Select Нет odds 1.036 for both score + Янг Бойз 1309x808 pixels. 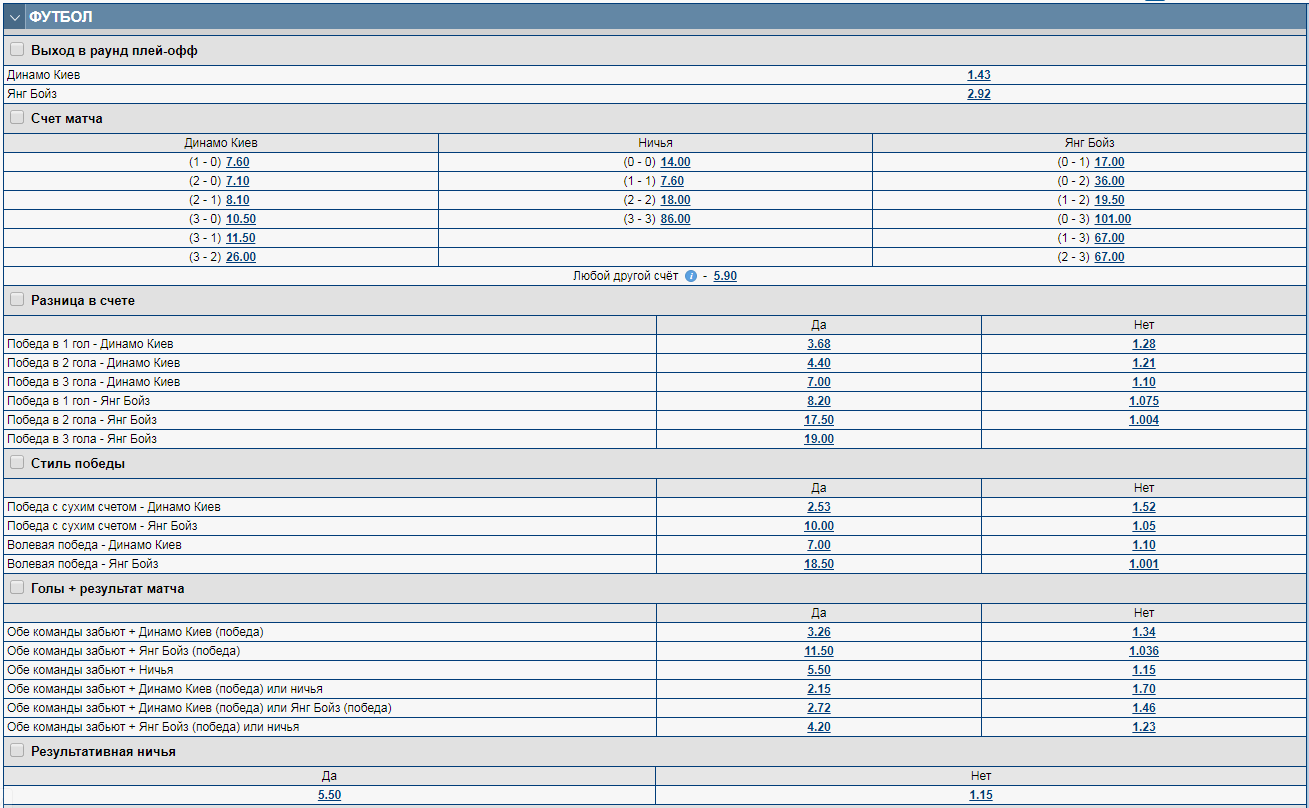pos(1144,651)
